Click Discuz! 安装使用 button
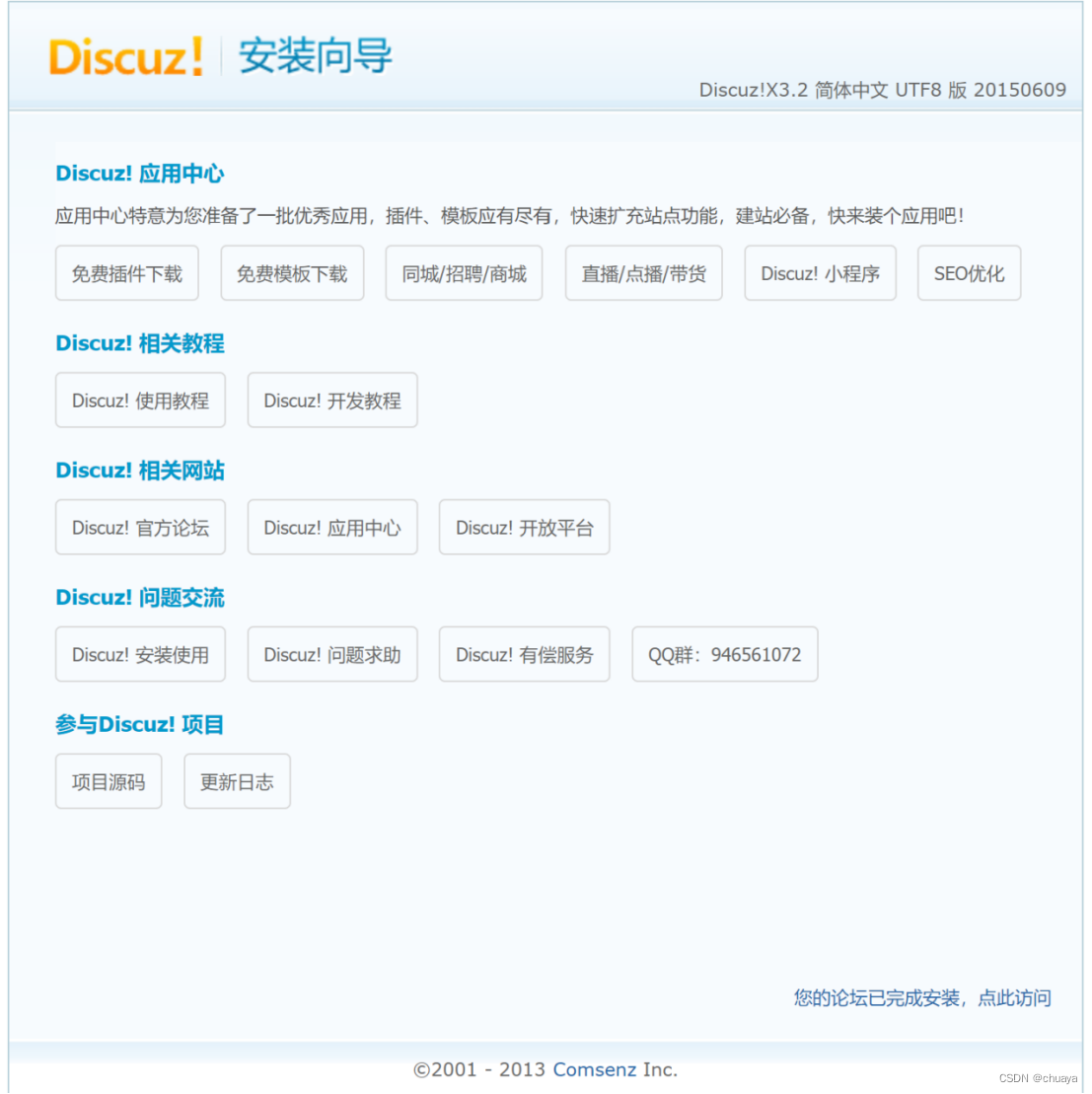 coord(140,654)
